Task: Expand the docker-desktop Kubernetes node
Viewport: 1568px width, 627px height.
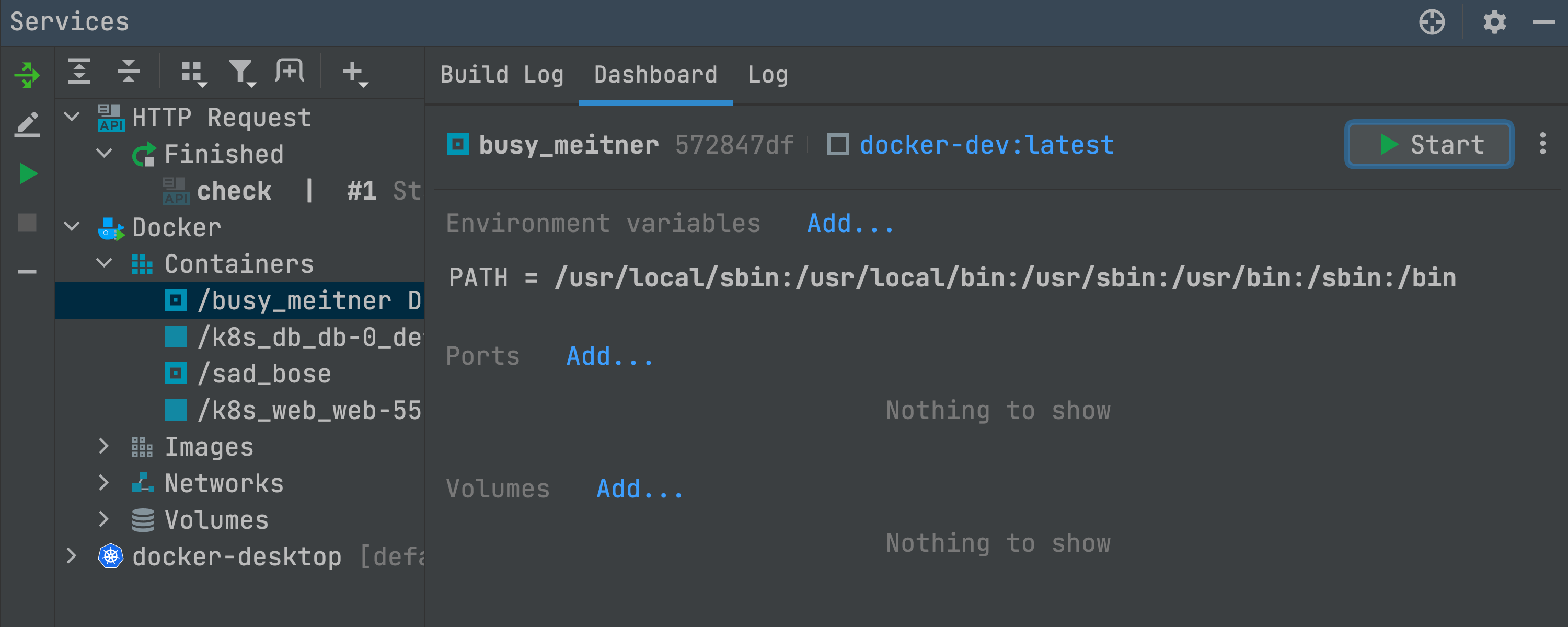Action: tap(72, 556)
